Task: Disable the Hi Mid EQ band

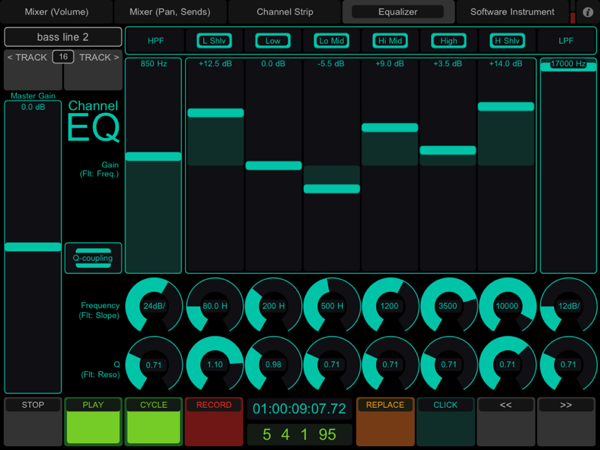Action: coord(391,41)
